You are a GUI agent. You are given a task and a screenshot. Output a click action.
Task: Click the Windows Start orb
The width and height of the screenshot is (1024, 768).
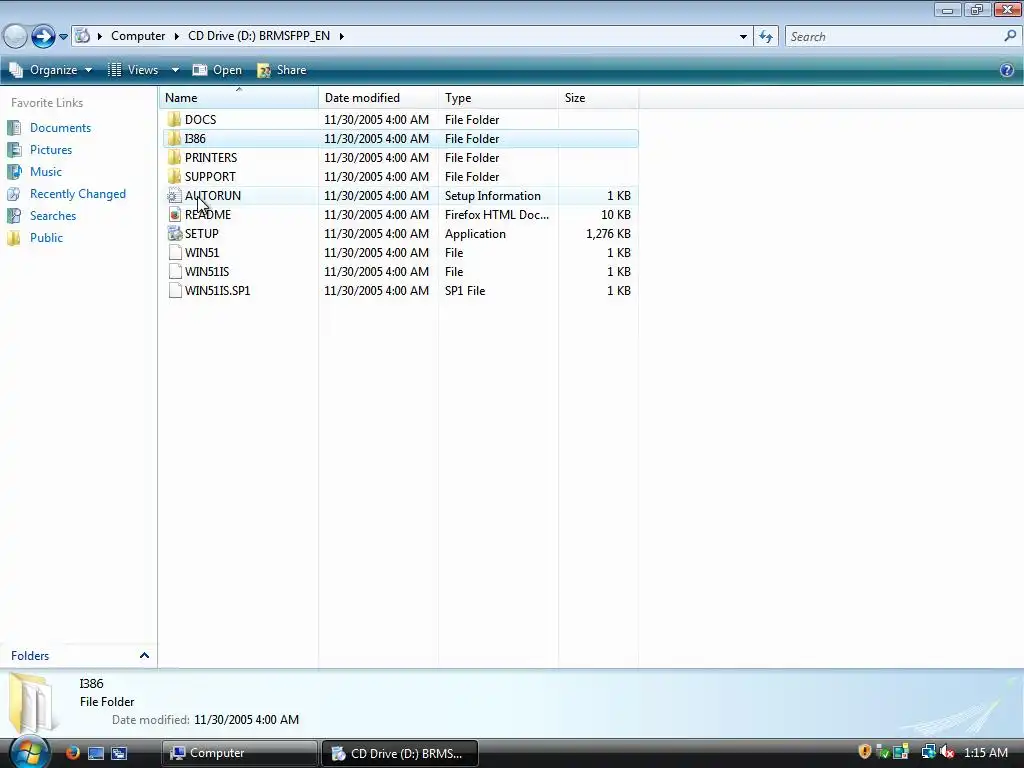tap(28, 751)
